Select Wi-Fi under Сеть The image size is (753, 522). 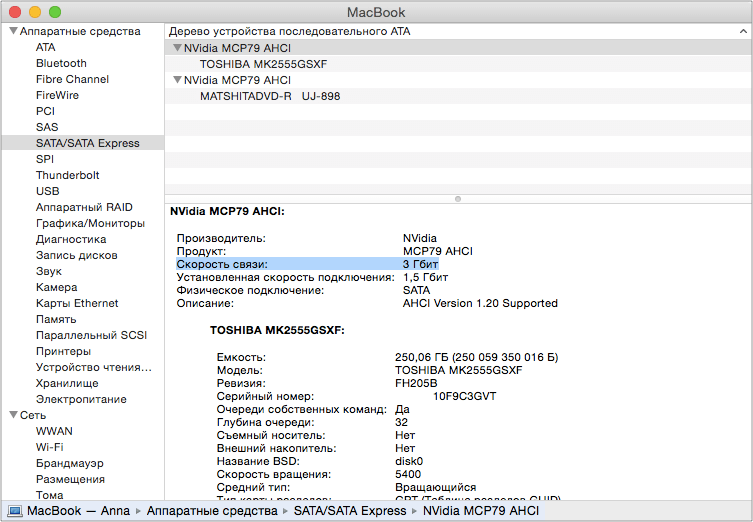(x=49, y=447)
